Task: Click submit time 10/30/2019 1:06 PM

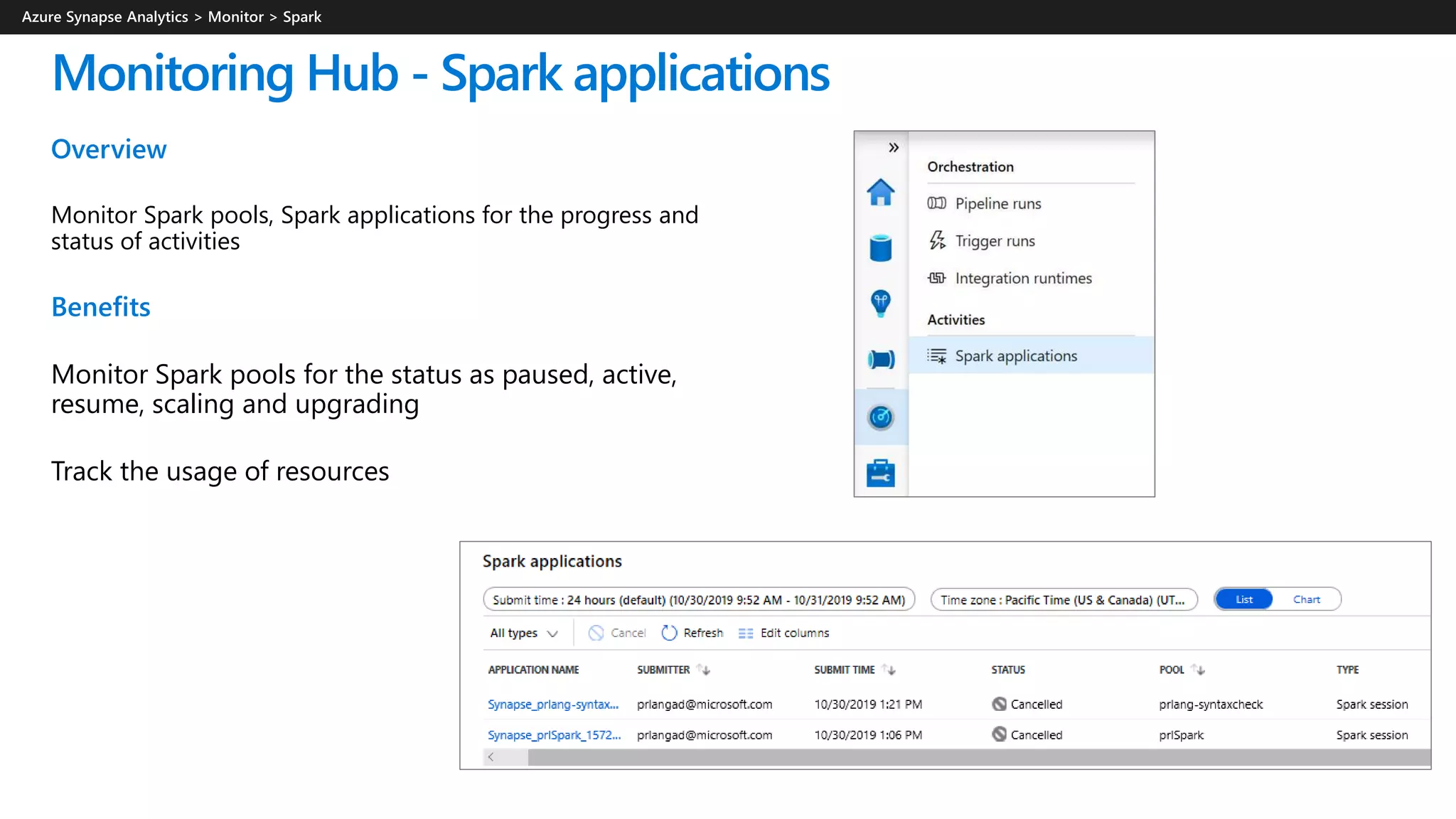Action: click(868, 735)
